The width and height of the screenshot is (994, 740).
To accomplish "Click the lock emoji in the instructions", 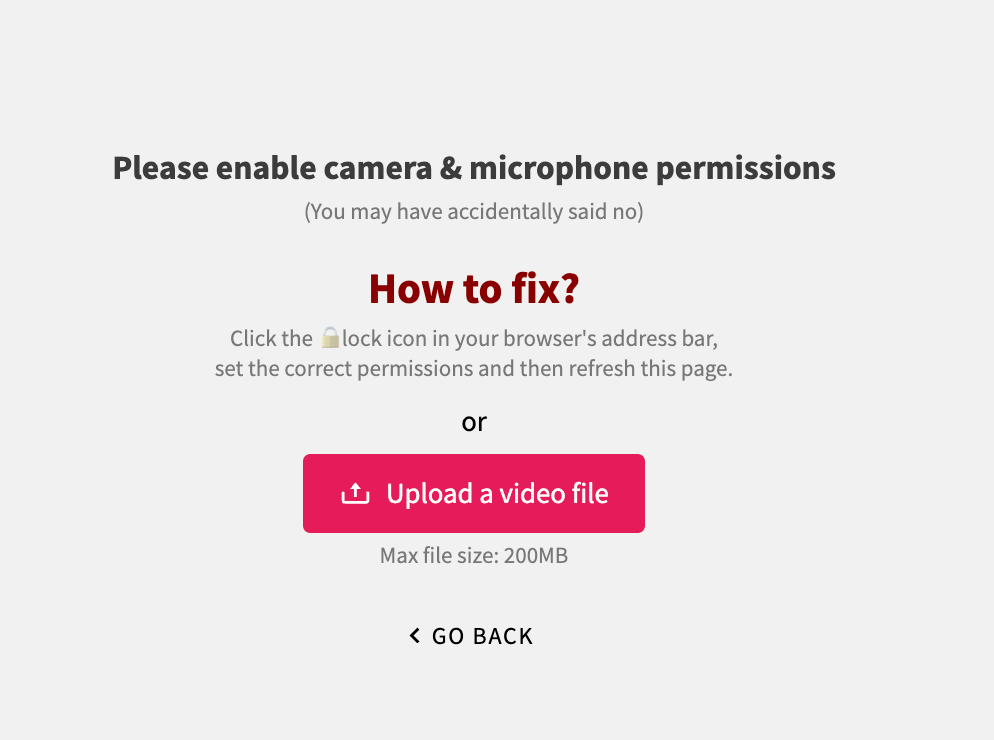I will pos(330,338).
